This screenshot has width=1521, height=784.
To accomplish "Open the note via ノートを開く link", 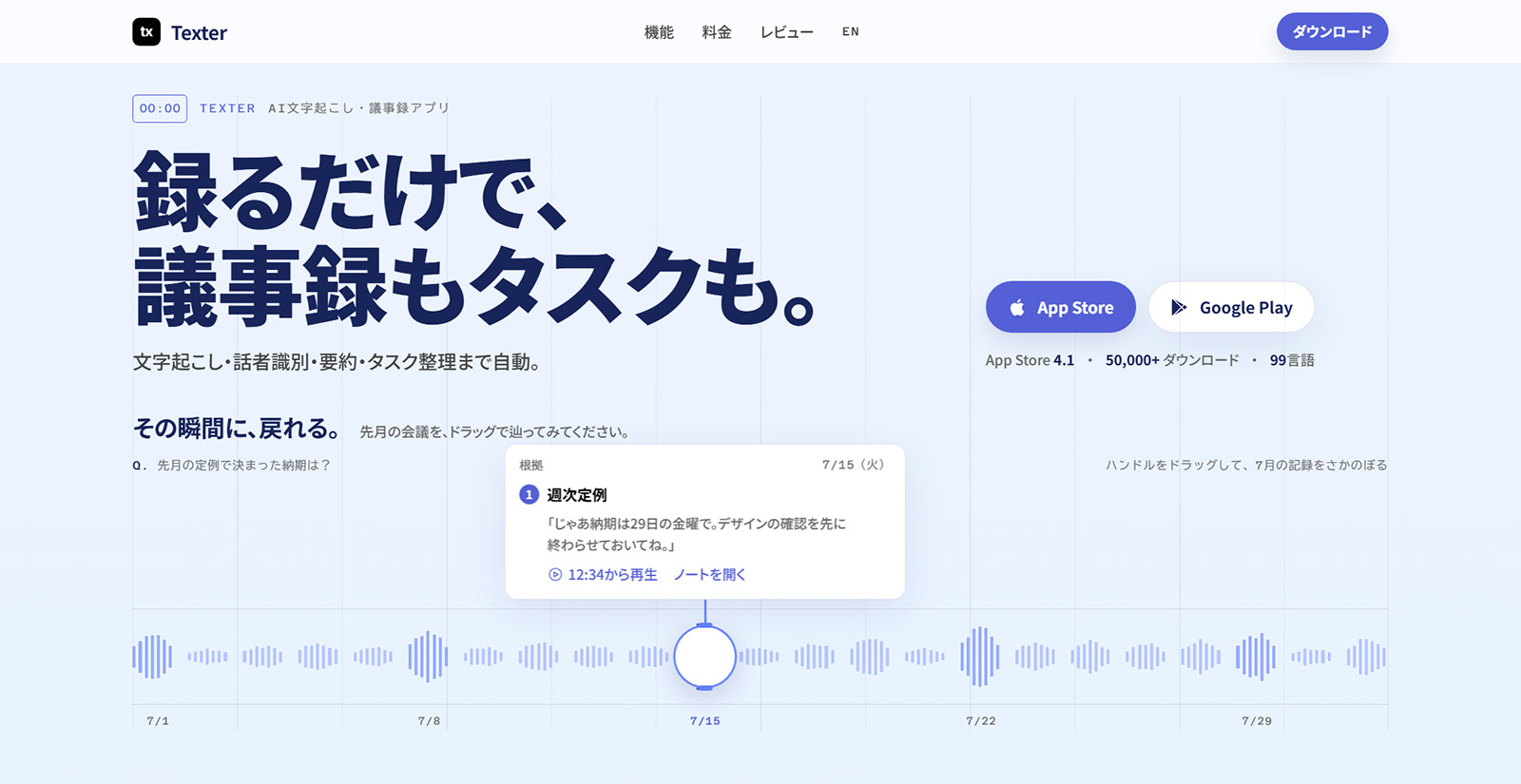I will pyautogui.click(x=710, y=575).
